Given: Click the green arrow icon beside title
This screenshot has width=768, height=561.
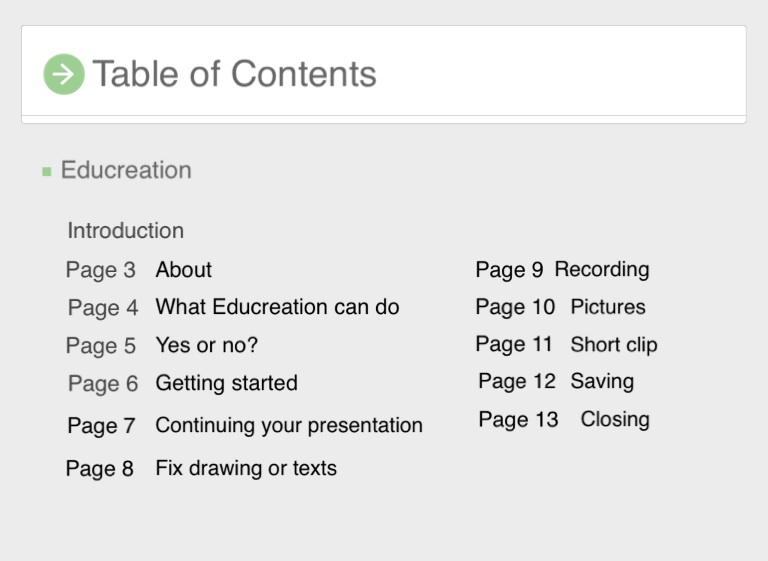Looking at the screenshot, I should pyautogui.click(x=64, y=74).
